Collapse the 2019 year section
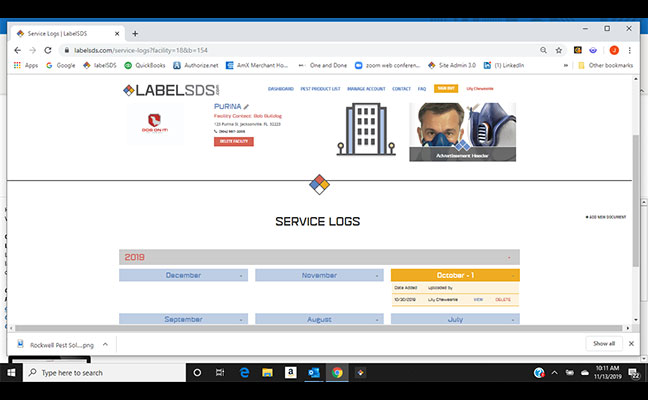This screenshot has width=648, height=400. (x=319, y=257)
